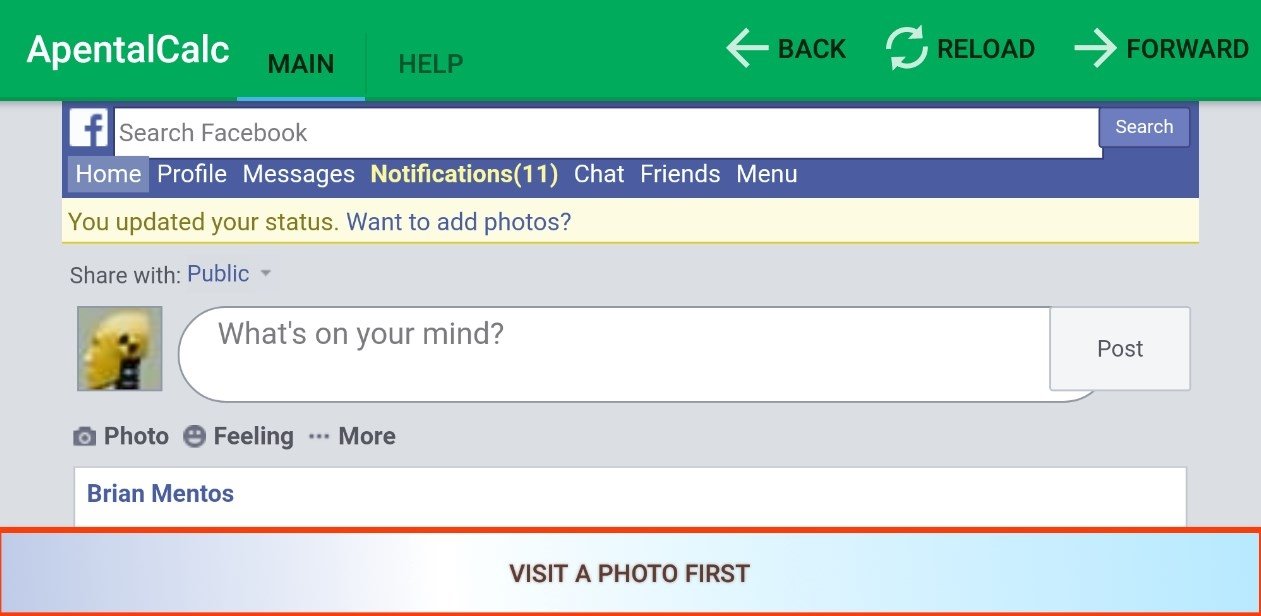Click the Forward arrow icon
Screen dimensions: 1261x616
(x=1095, y=48)
